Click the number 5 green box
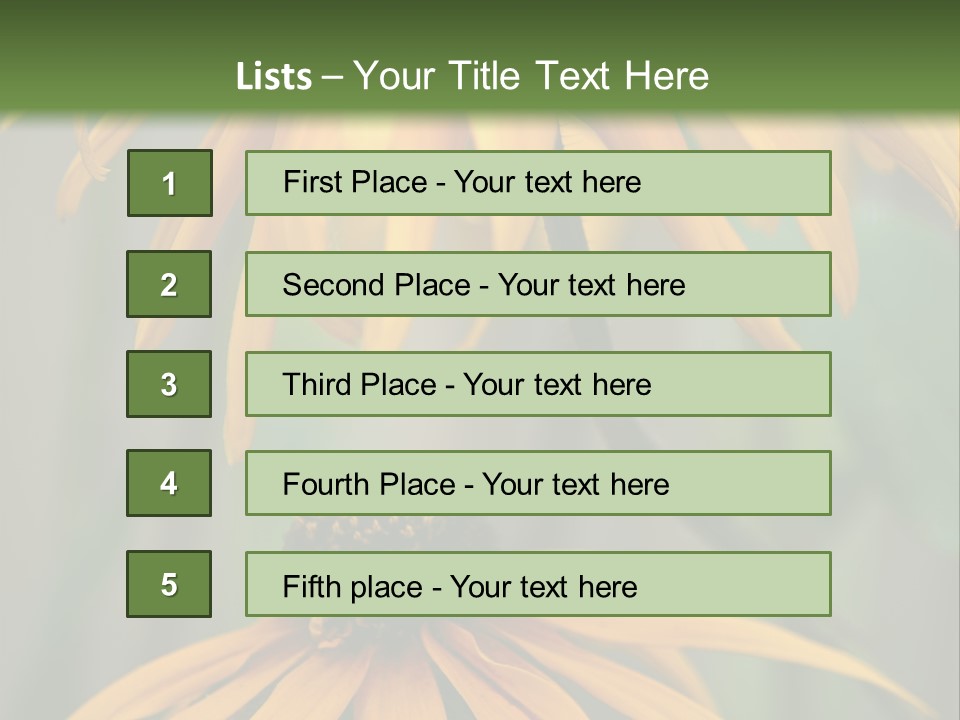Image resolution: width=960 pixels, height=720 pixels. (169, 584)
